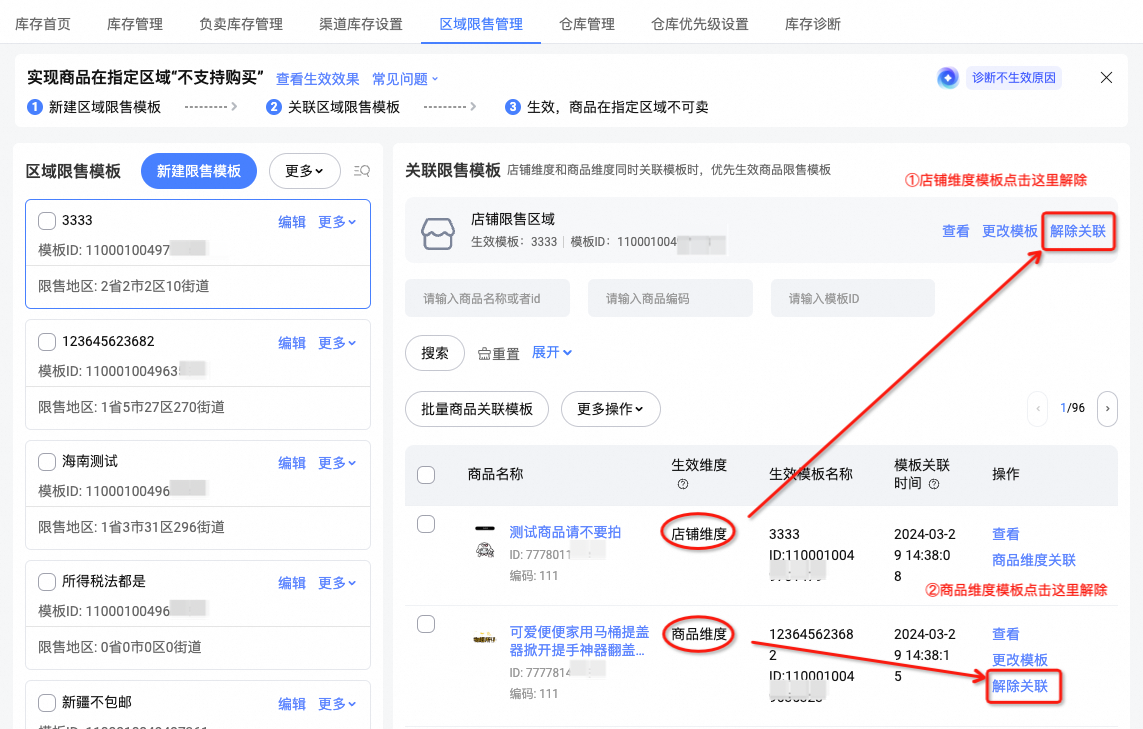Viewport: 1143px width, 729px height.
Task: Click 更改模板 in the 可爱便便 row
Action: tap(1019, 660)
